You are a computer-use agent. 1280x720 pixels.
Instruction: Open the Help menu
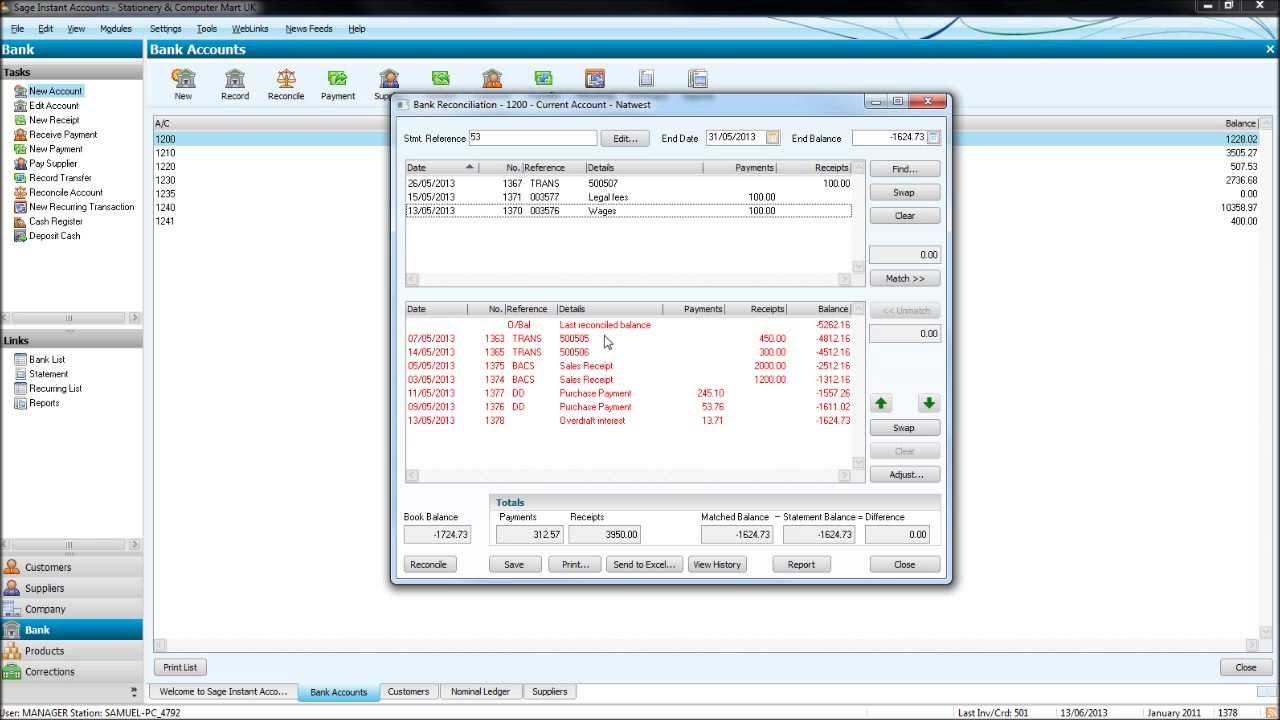(357, 29)
